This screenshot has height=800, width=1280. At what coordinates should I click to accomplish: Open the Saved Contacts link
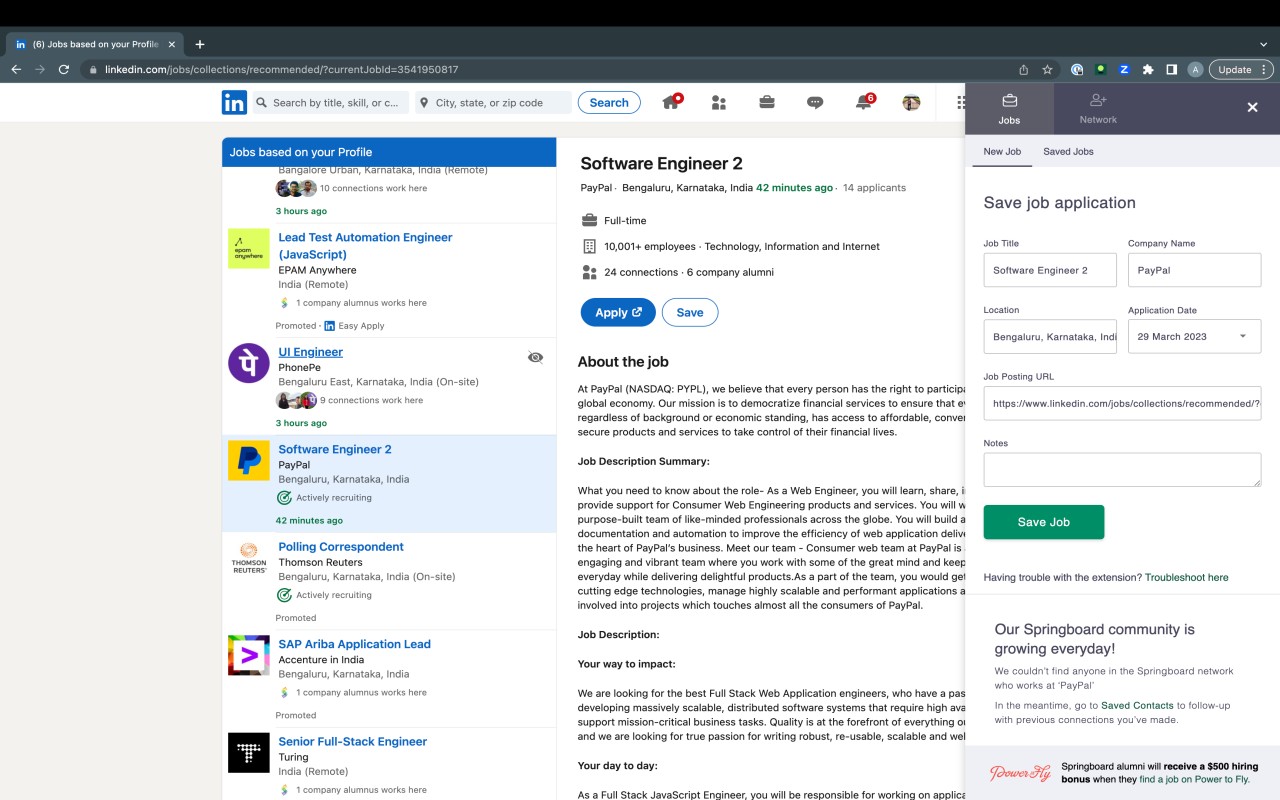coord(1137,706)
